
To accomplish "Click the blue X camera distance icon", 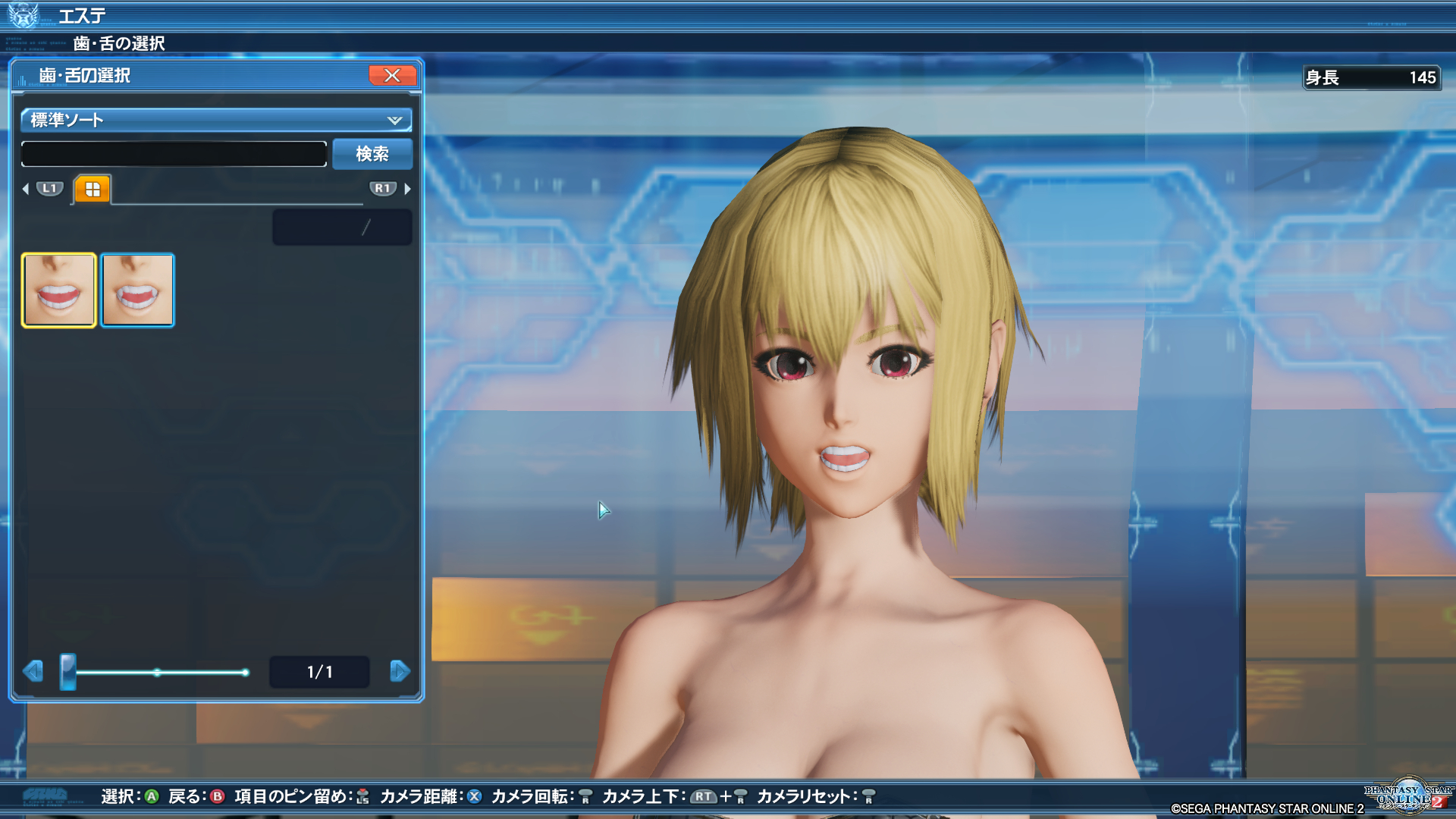I will click(475, 796).
